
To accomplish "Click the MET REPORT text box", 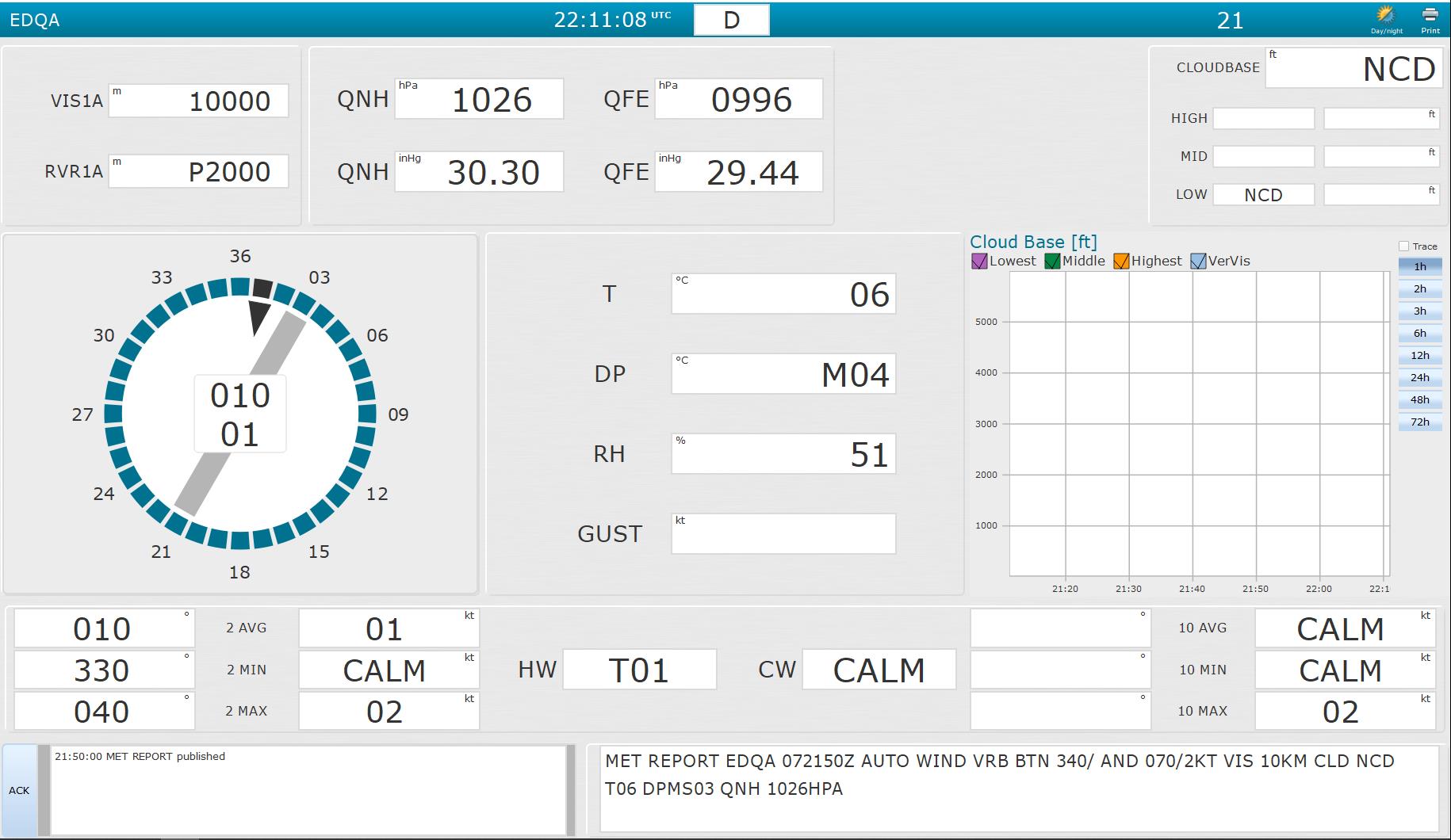I will click(x=1018, y=788).
